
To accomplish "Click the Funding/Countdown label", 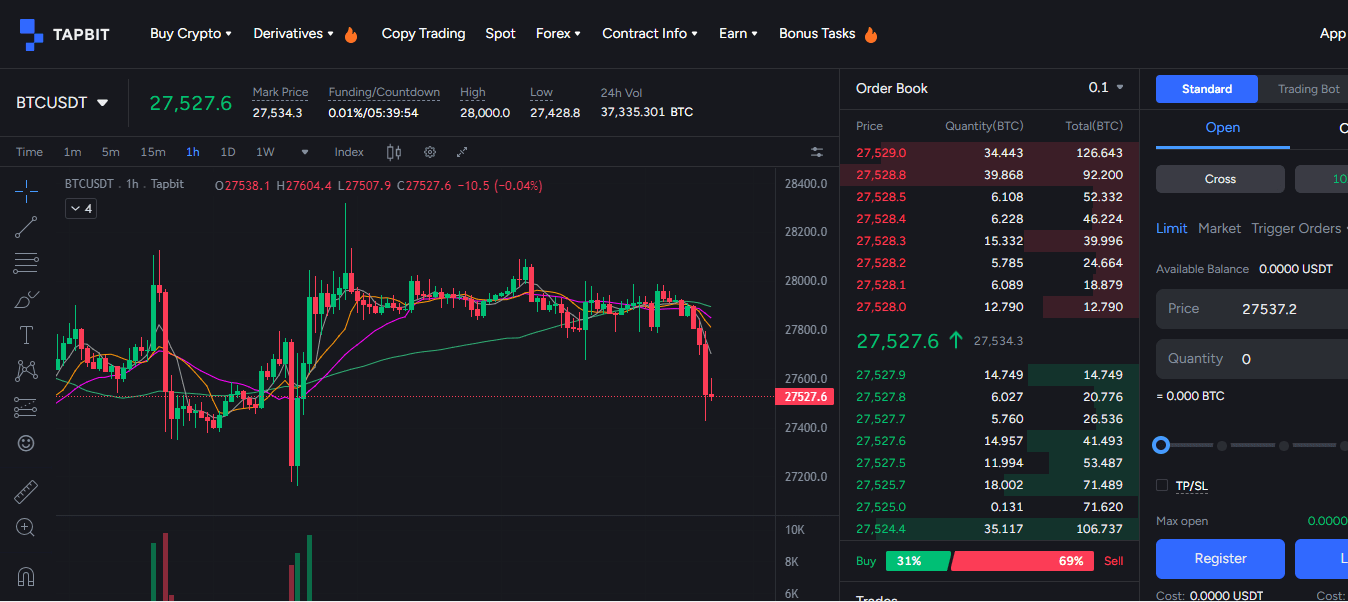I will [384, 92].
